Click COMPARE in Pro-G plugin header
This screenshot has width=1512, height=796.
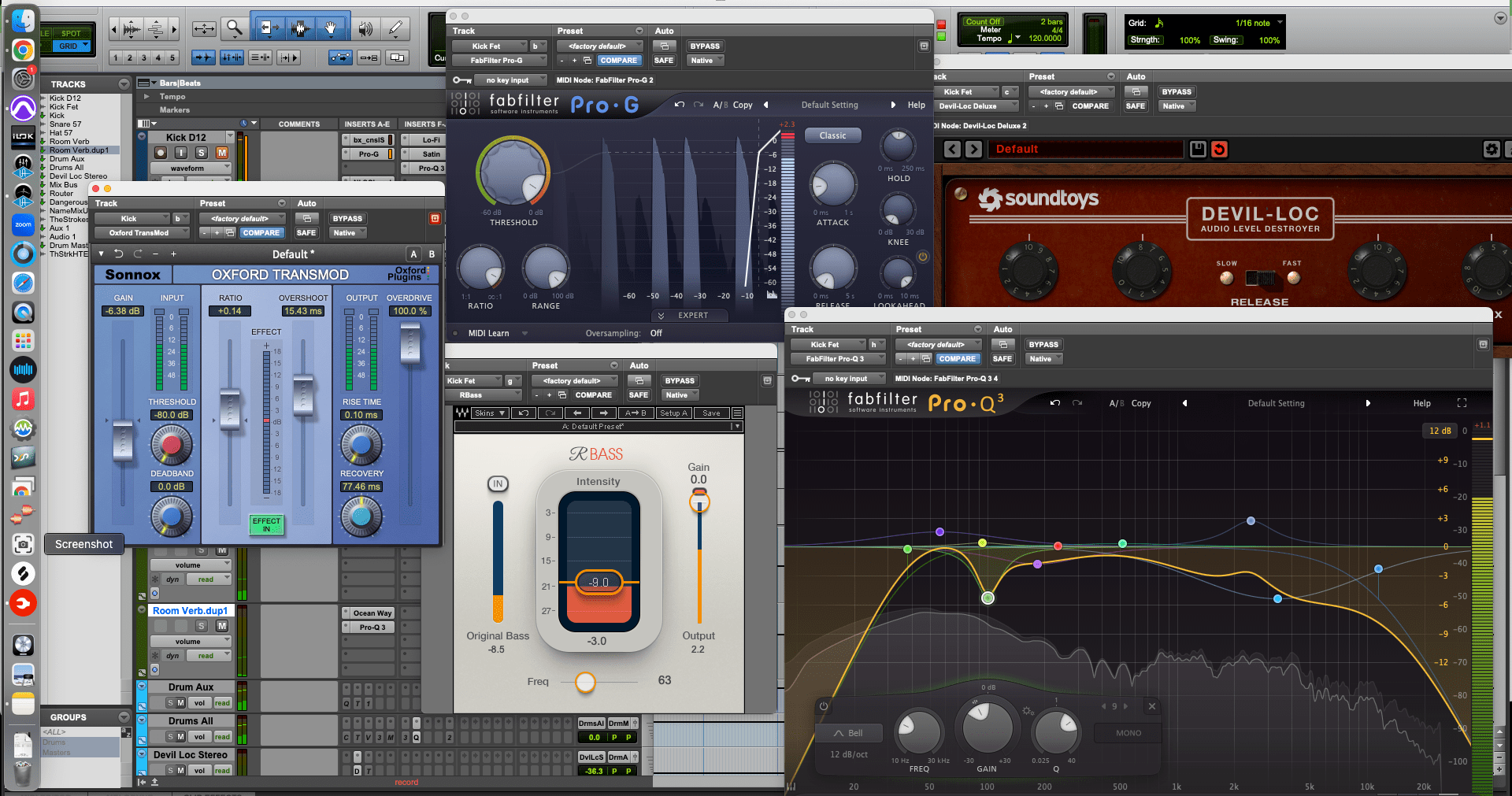[619, 61]
